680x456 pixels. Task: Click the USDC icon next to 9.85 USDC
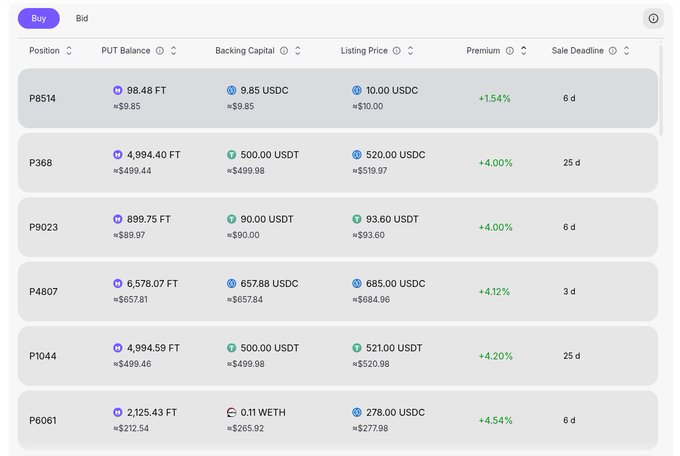232,90
